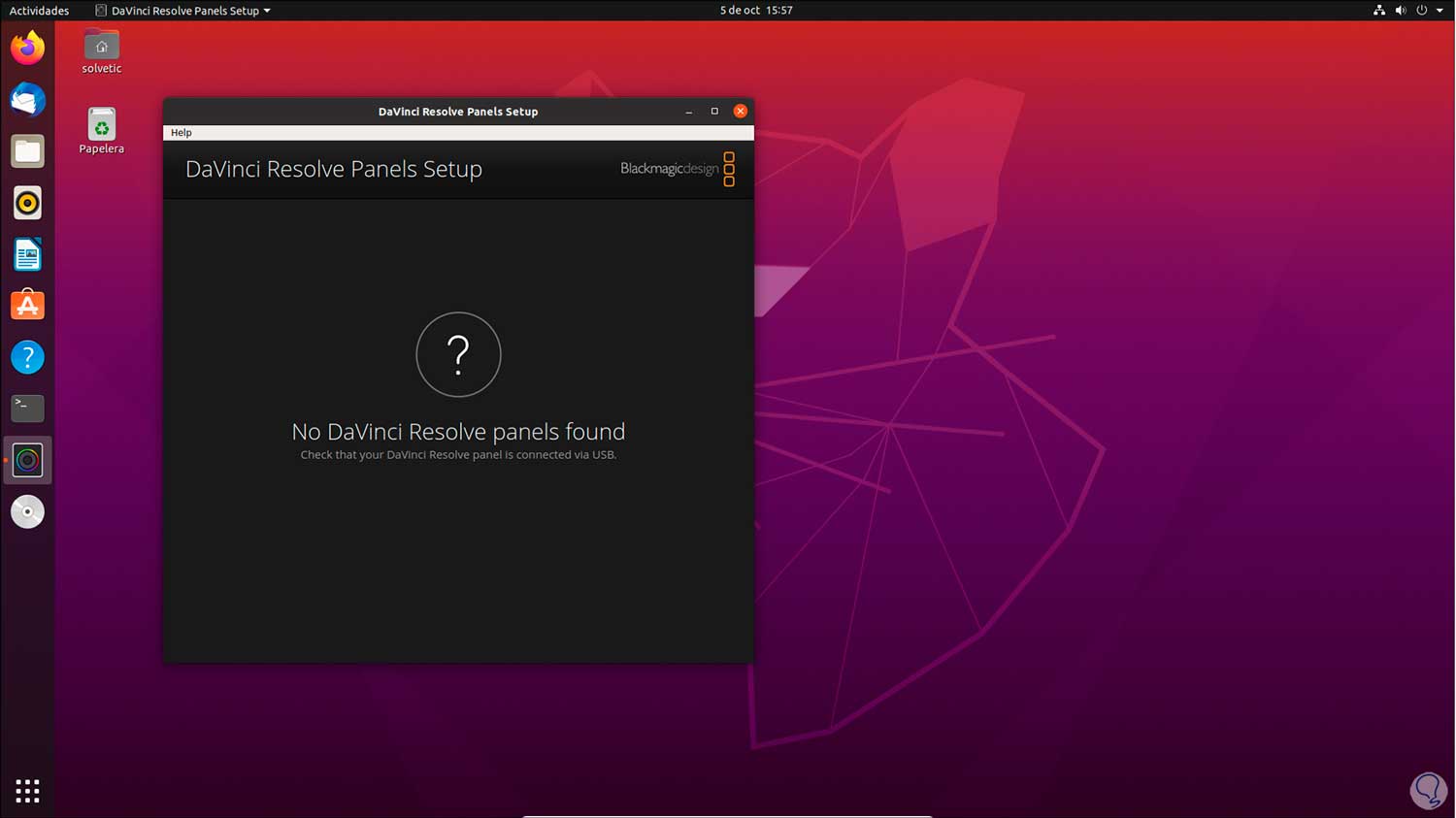
Task: Open Ubuntu Software from the dock
Action: click(x=27, y=306)
